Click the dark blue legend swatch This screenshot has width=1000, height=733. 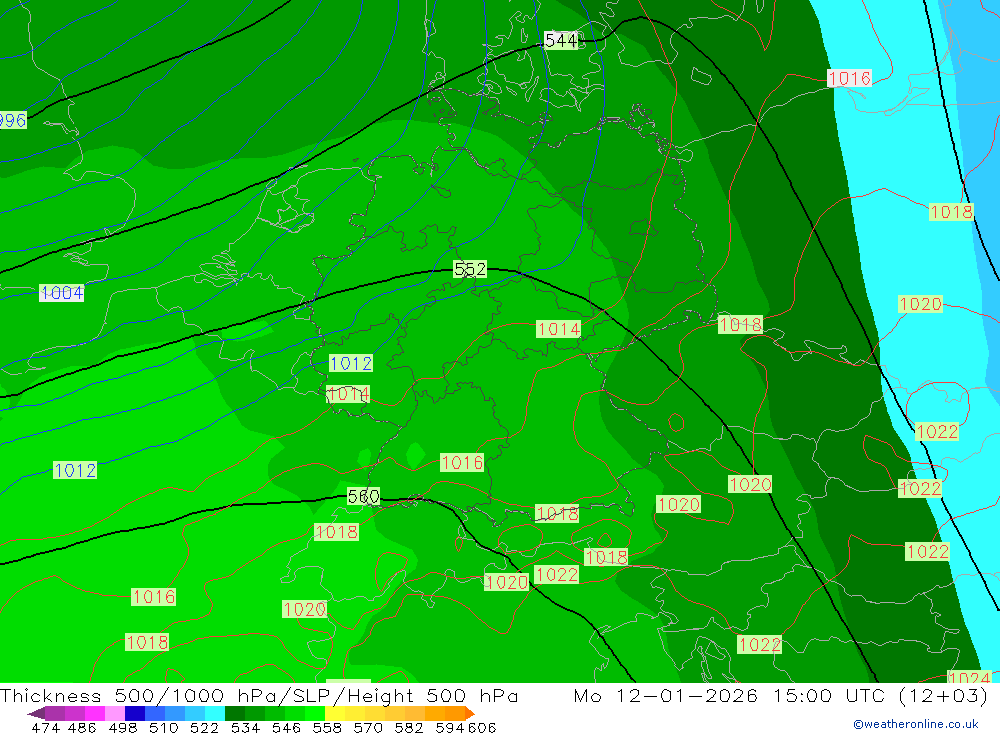(135, 713)
